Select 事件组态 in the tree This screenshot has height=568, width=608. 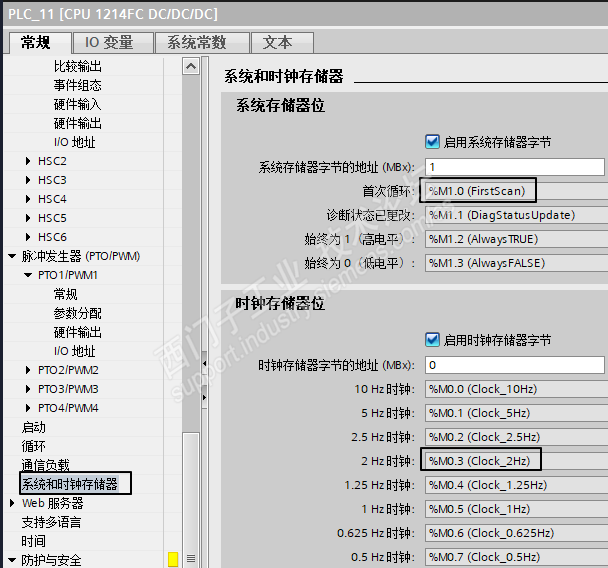[x=78, y=85]
